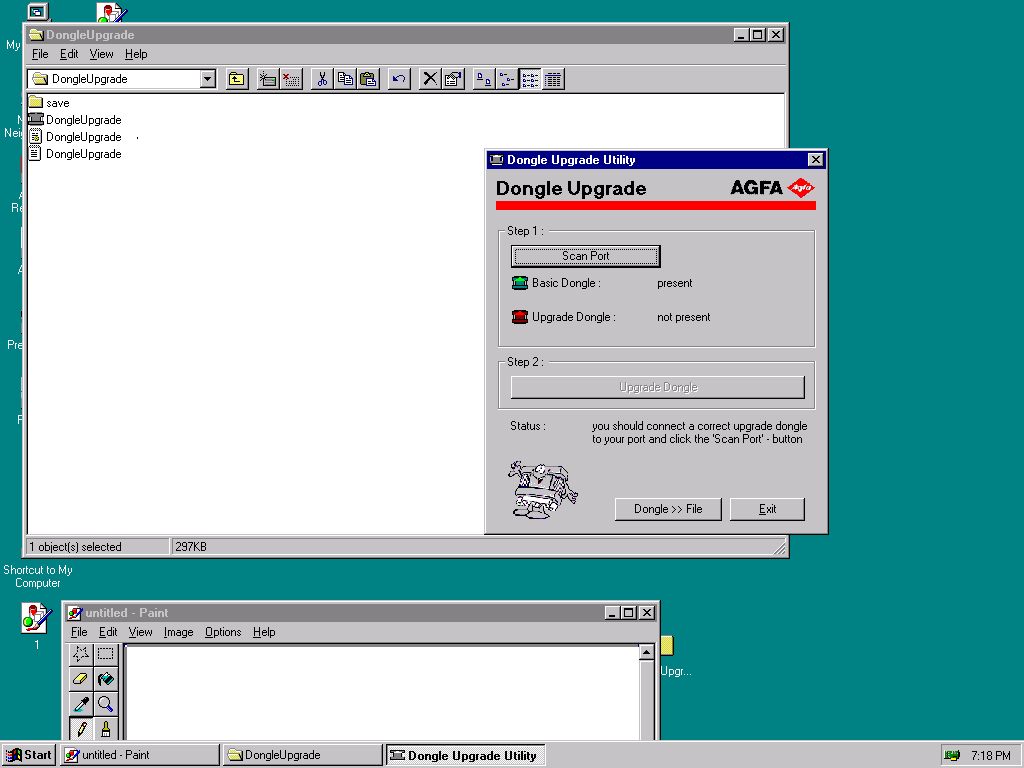Open the Help menu in the DongleUpgrade window

136,54
